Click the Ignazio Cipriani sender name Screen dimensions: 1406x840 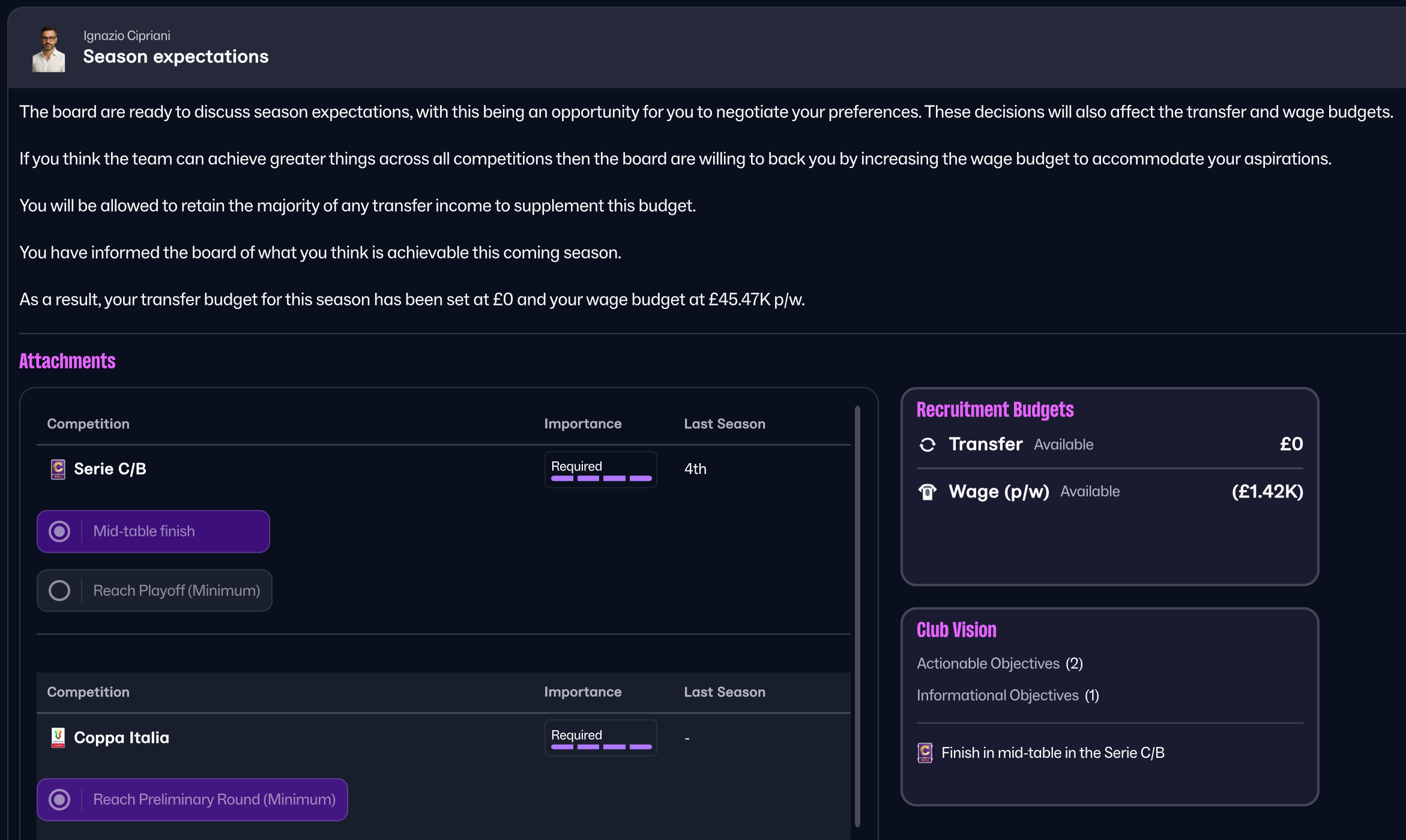(127, 36)
